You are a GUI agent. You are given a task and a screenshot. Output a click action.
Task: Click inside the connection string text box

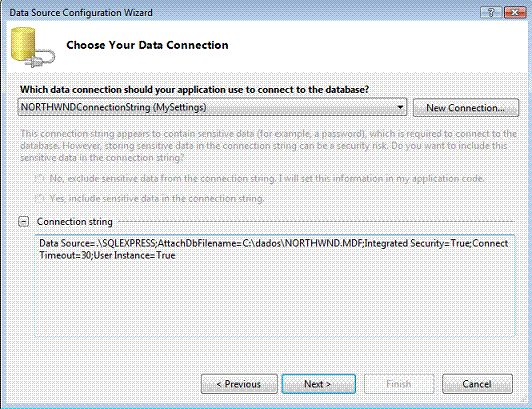[x=274, y=285]
